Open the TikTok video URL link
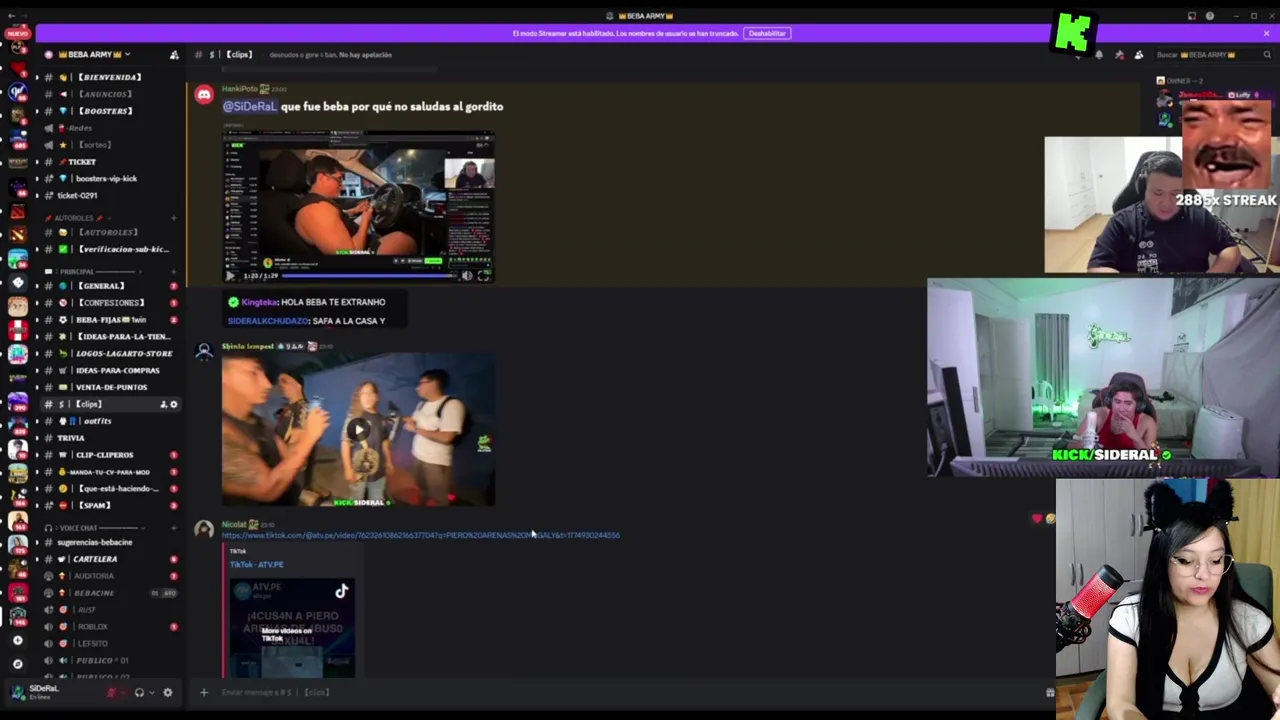Screen dimensions: 1280x720 pos(420,535)
